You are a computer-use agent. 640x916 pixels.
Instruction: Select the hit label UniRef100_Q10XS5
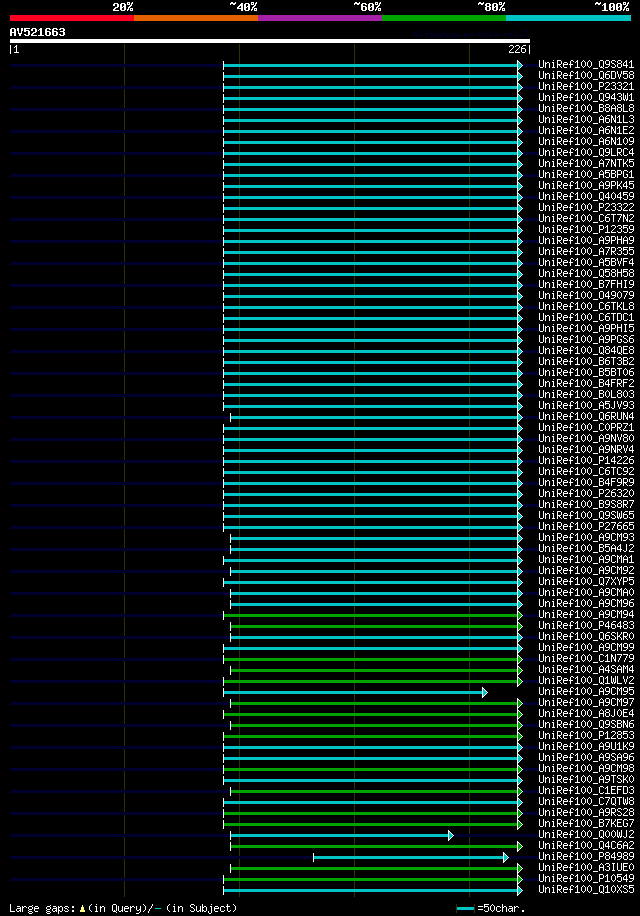[x=586, y=889]
